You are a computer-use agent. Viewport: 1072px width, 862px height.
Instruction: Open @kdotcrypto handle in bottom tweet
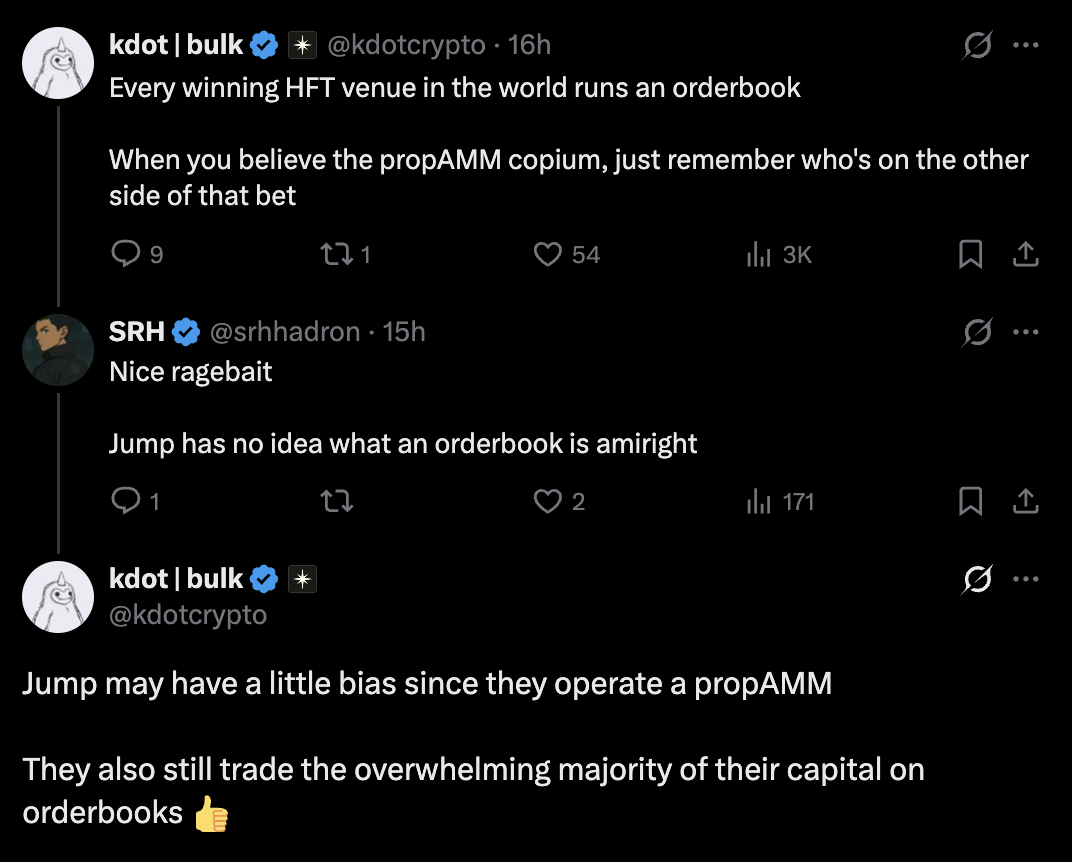point(188,614)
